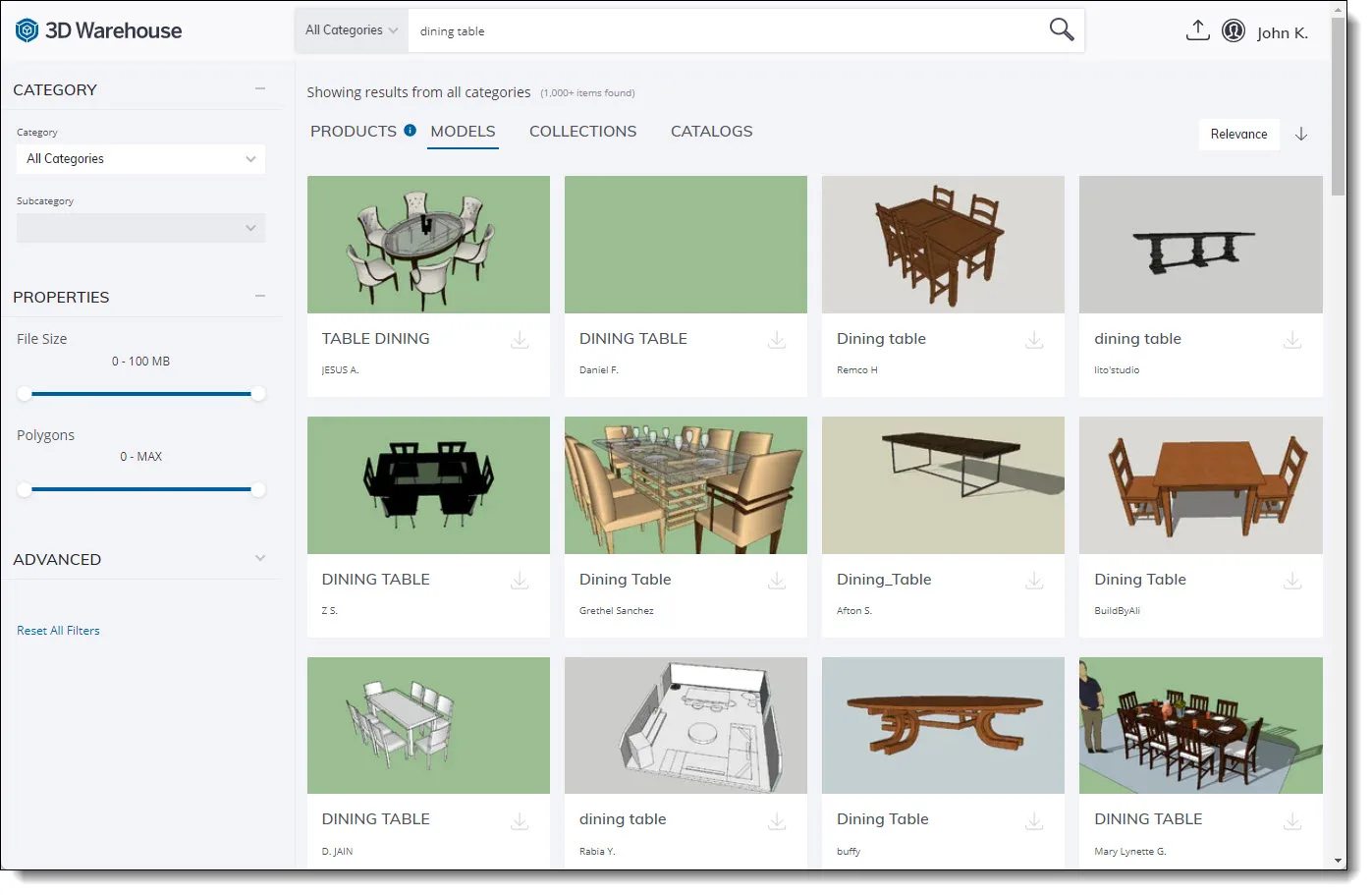Click the Relevance sort button

tap(1238, 135)
